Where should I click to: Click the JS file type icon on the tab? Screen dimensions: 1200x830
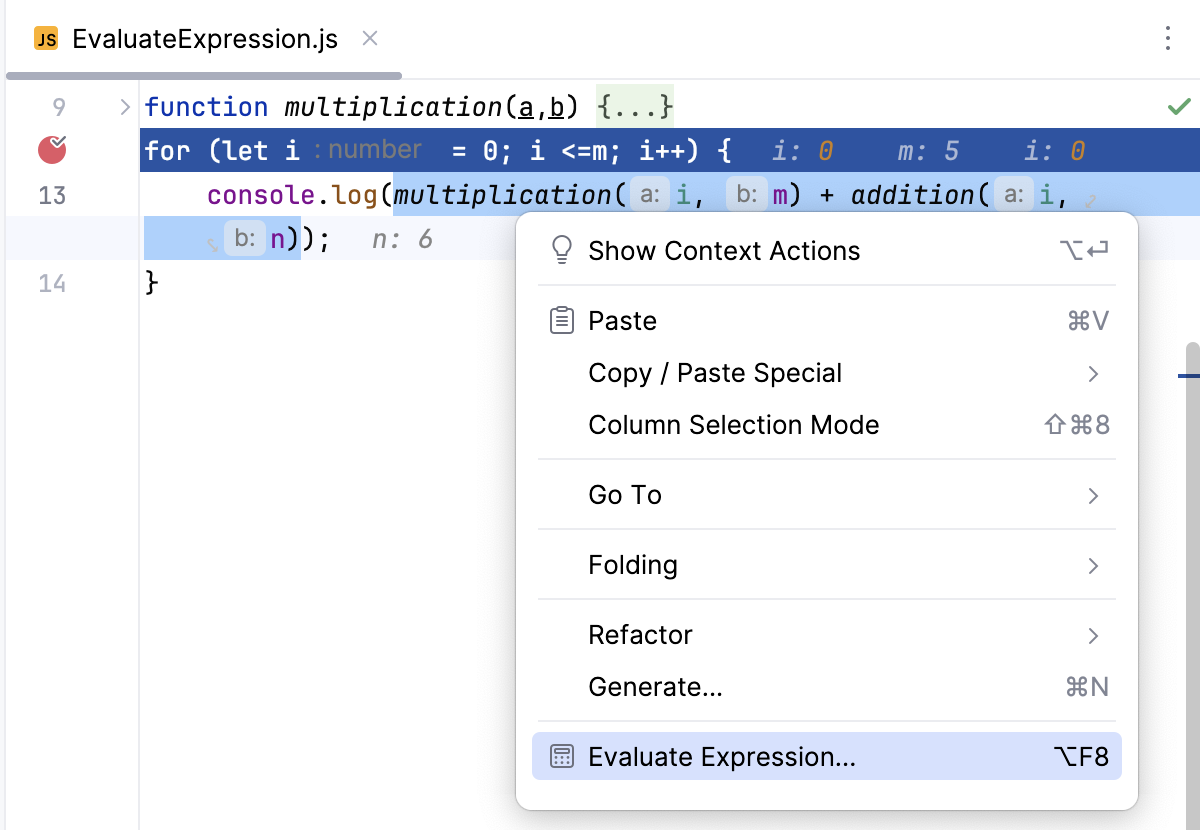46,39
